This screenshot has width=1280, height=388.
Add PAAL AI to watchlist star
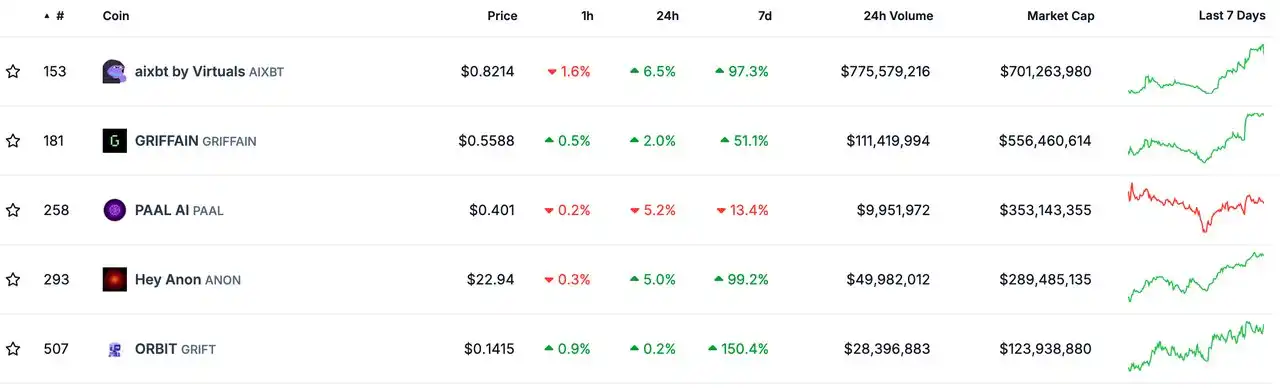13,210
